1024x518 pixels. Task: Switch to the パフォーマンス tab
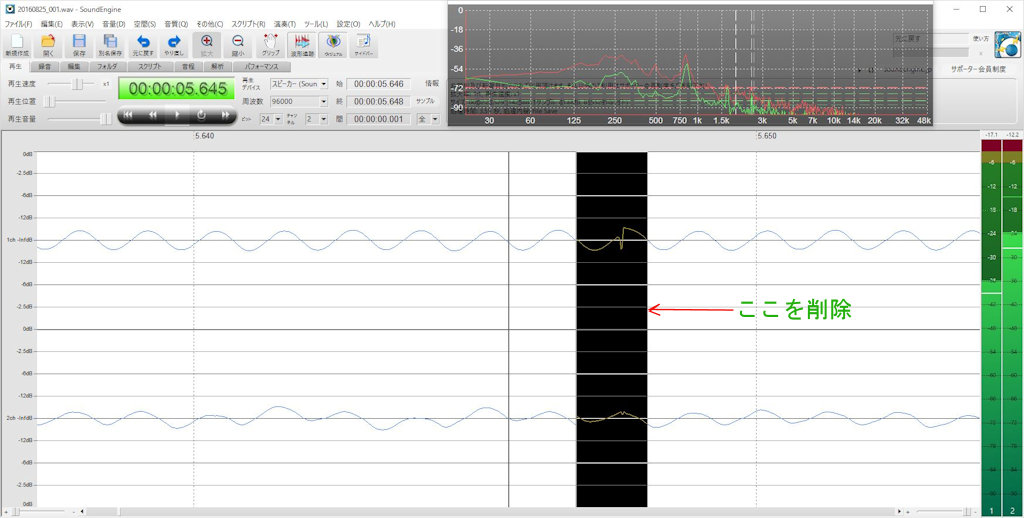click(x=261, y=67)
